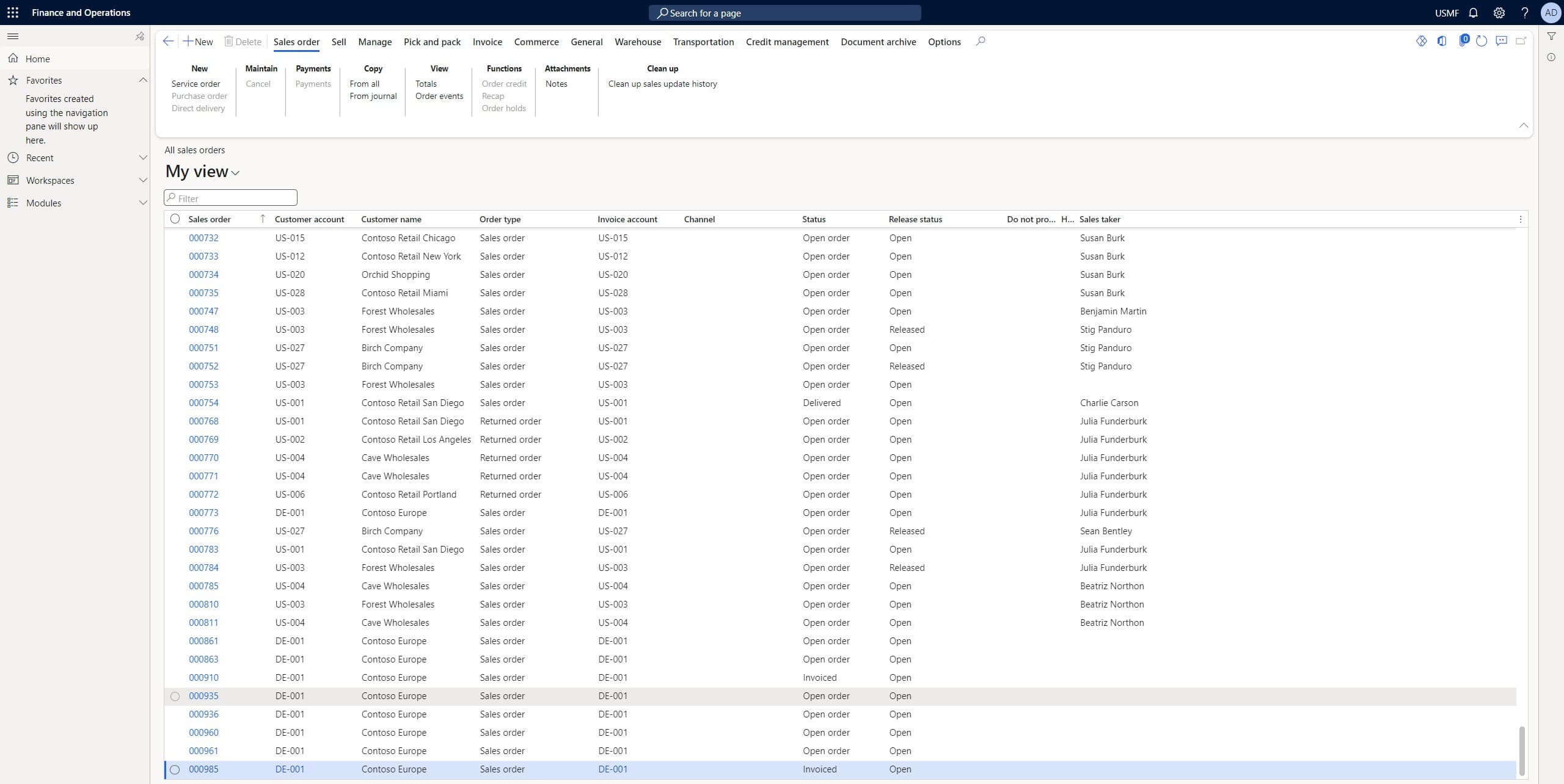Open the Document archive tab
The image size is (1564, 784).
pyautogui.click(x=878, y=42)
